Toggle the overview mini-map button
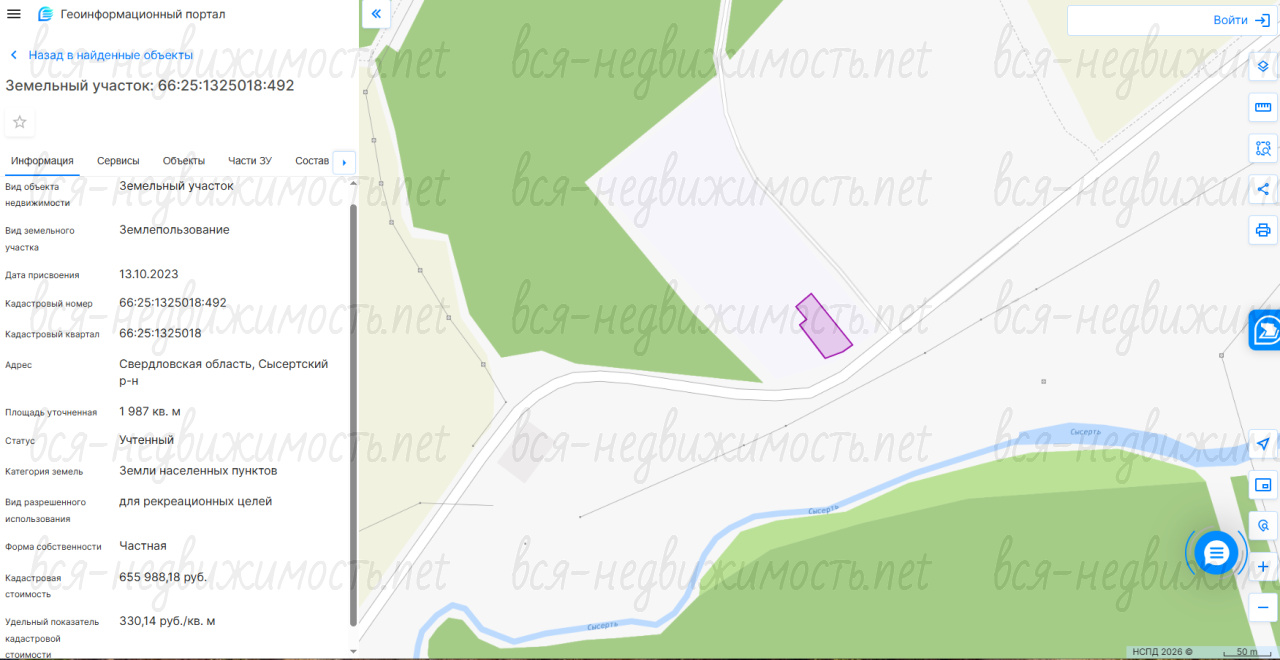 pyautogui.click(x=1263, y=485)
